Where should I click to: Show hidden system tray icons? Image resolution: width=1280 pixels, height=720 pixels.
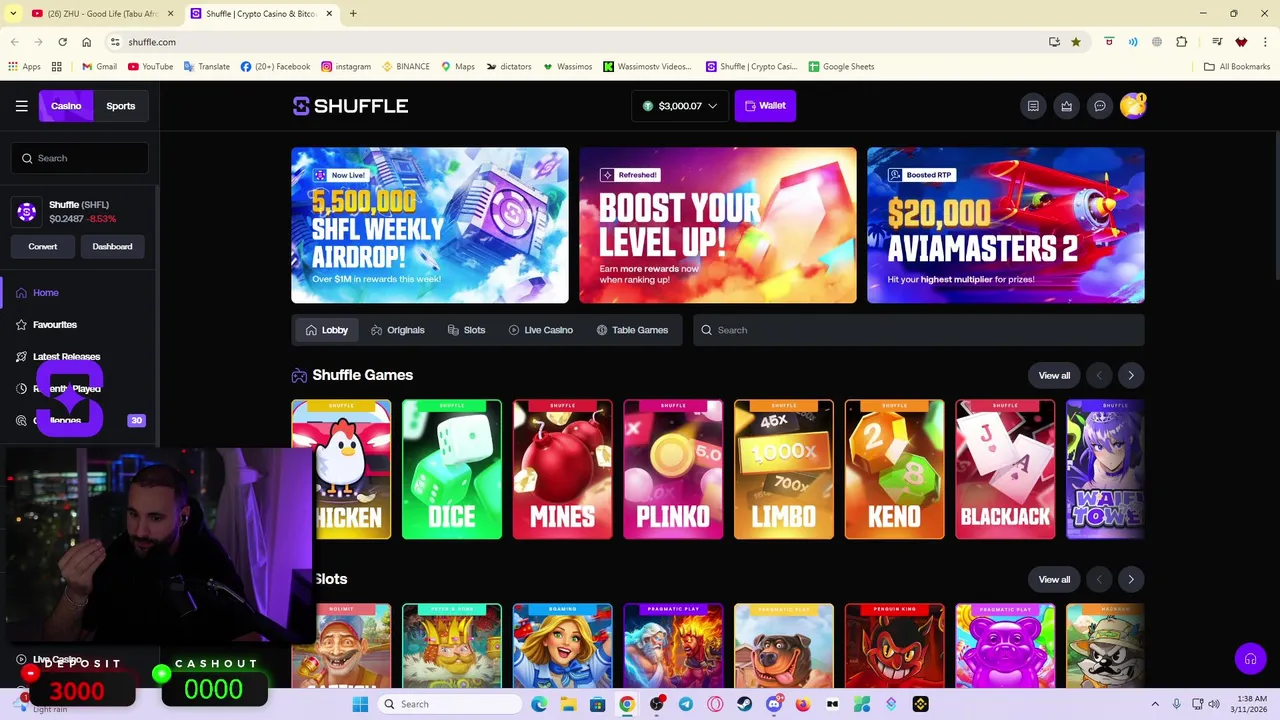pyautogui.click(x=1155, y=704)
